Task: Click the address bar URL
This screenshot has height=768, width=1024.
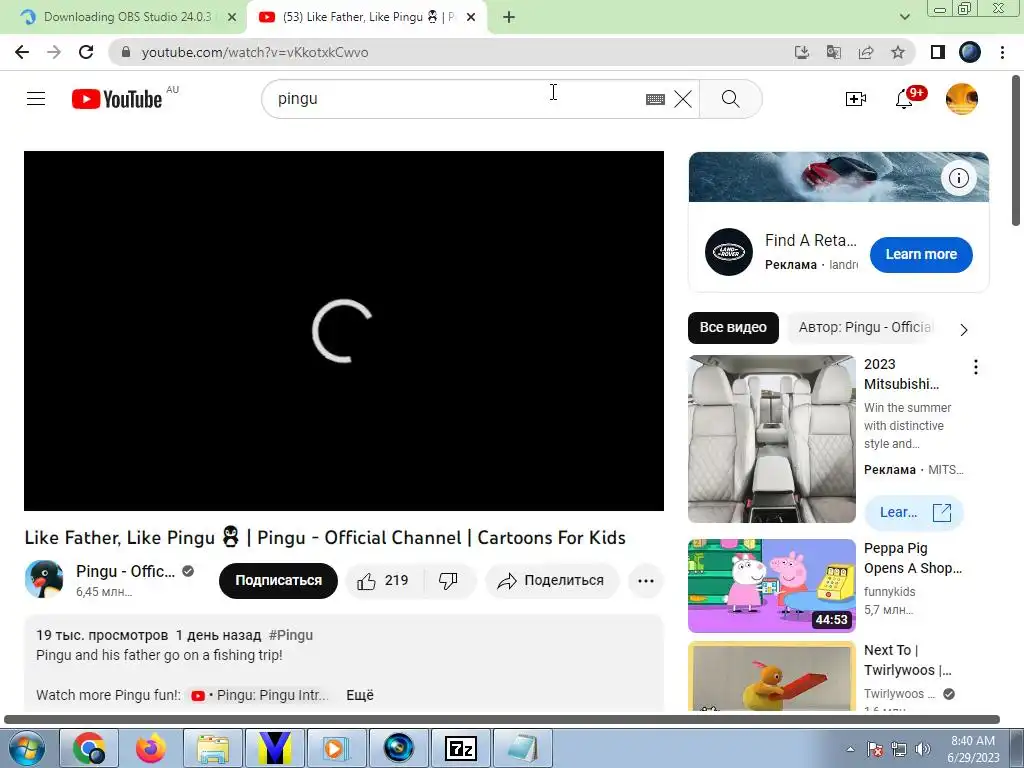Action: coord(255,52)
